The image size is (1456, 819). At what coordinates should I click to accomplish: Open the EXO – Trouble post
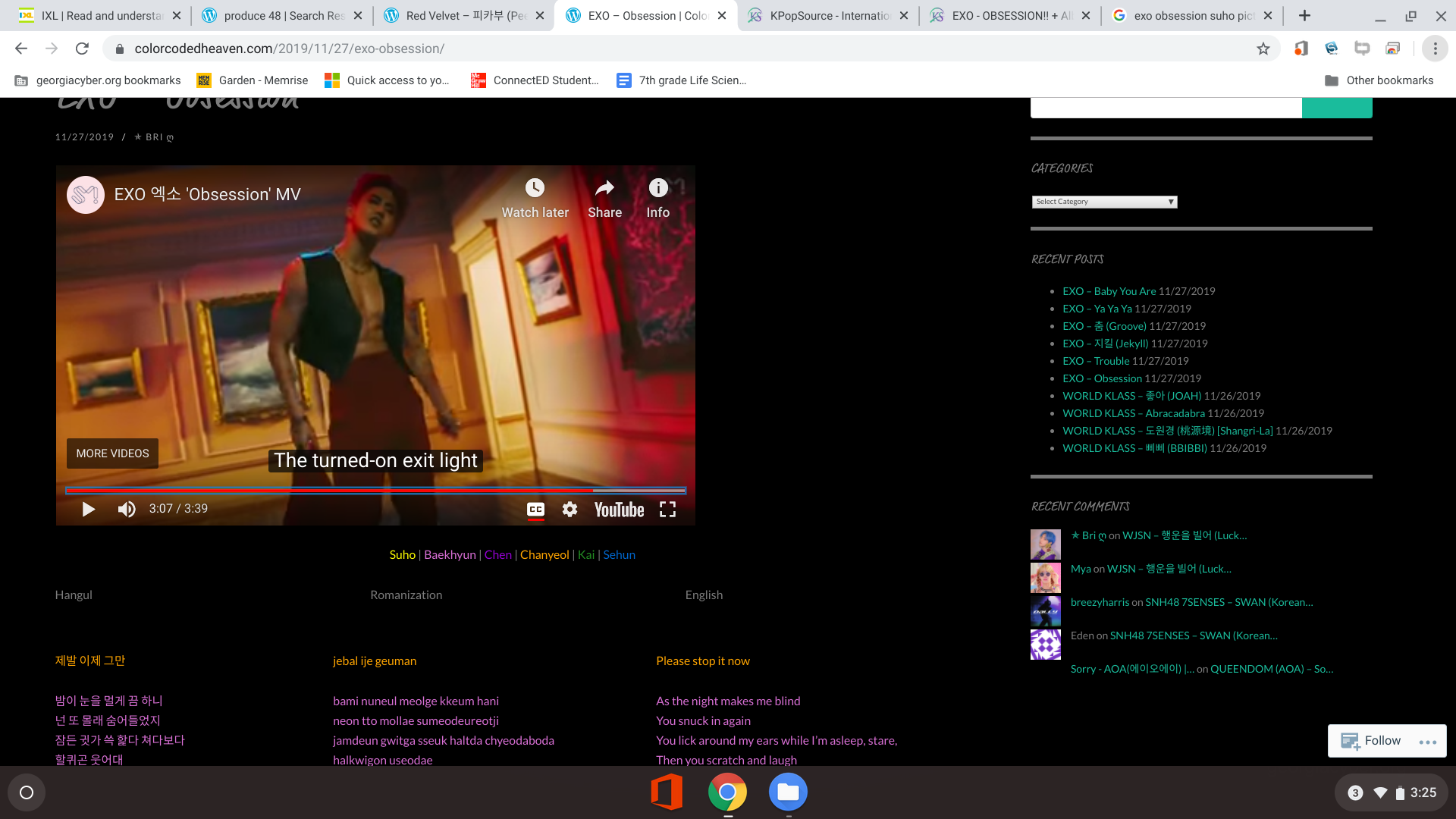[1096, 361]
